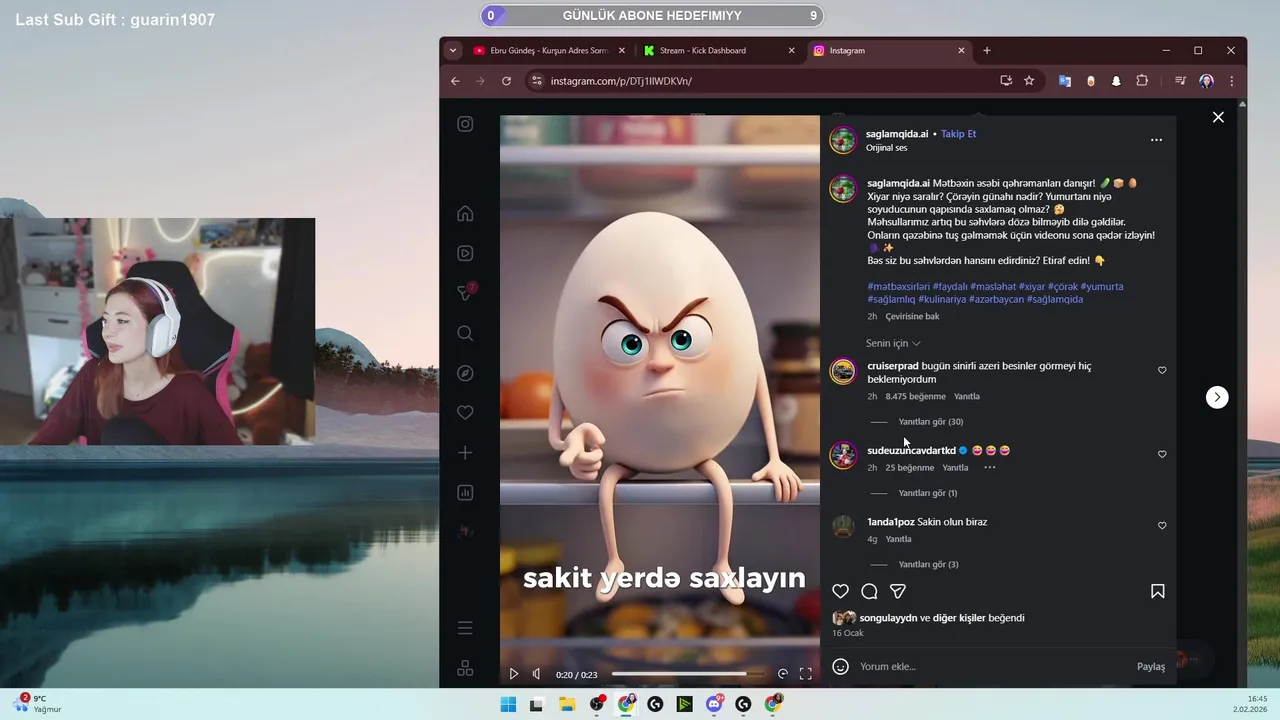
Task: Enter fullscreen for the video
Action: [x=805, y=674]
